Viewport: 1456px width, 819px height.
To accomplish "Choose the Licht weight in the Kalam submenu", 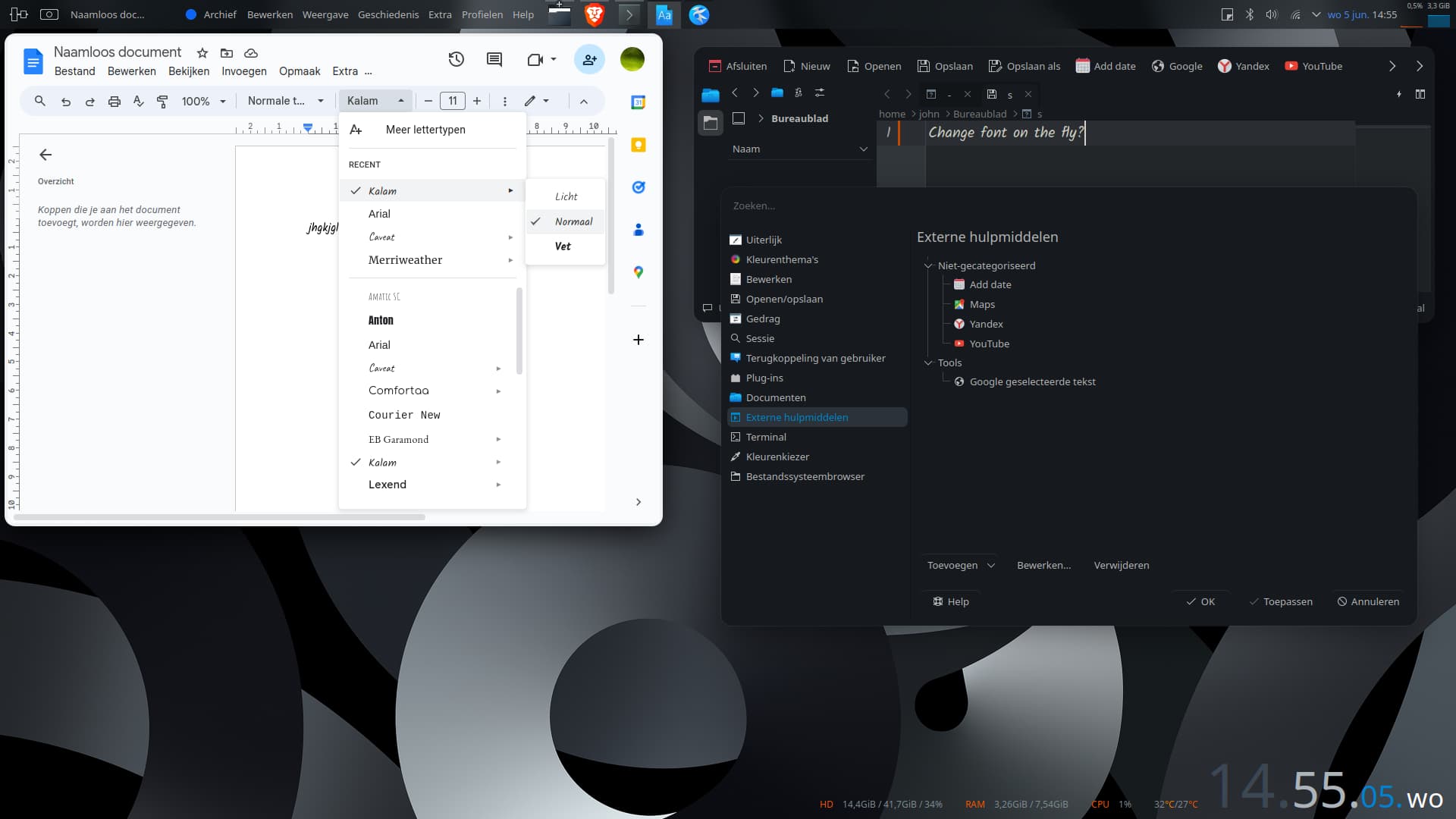I will click(x=566, y=196).
